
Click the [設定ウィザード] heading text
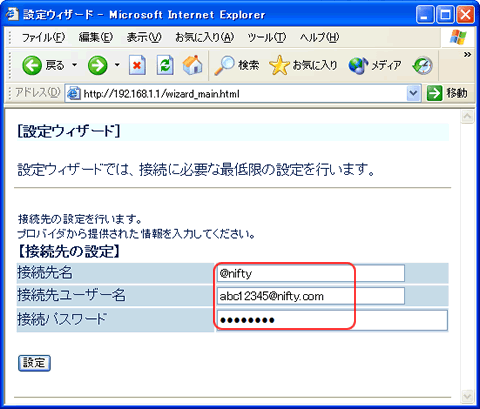click(69, 132)
